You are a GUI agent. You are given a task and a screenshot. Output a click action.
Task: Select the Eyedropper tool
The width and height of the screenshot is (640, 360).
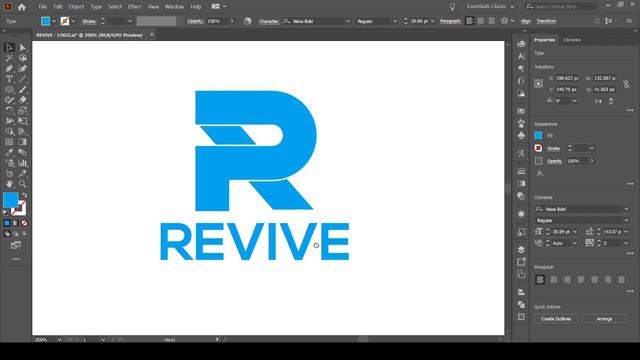9,153
